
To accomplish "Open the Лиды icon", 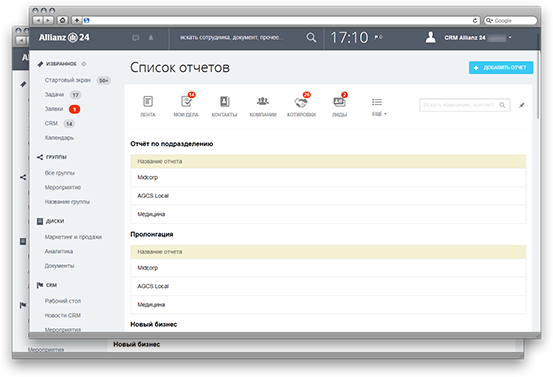I will click(x=339, y=102).
